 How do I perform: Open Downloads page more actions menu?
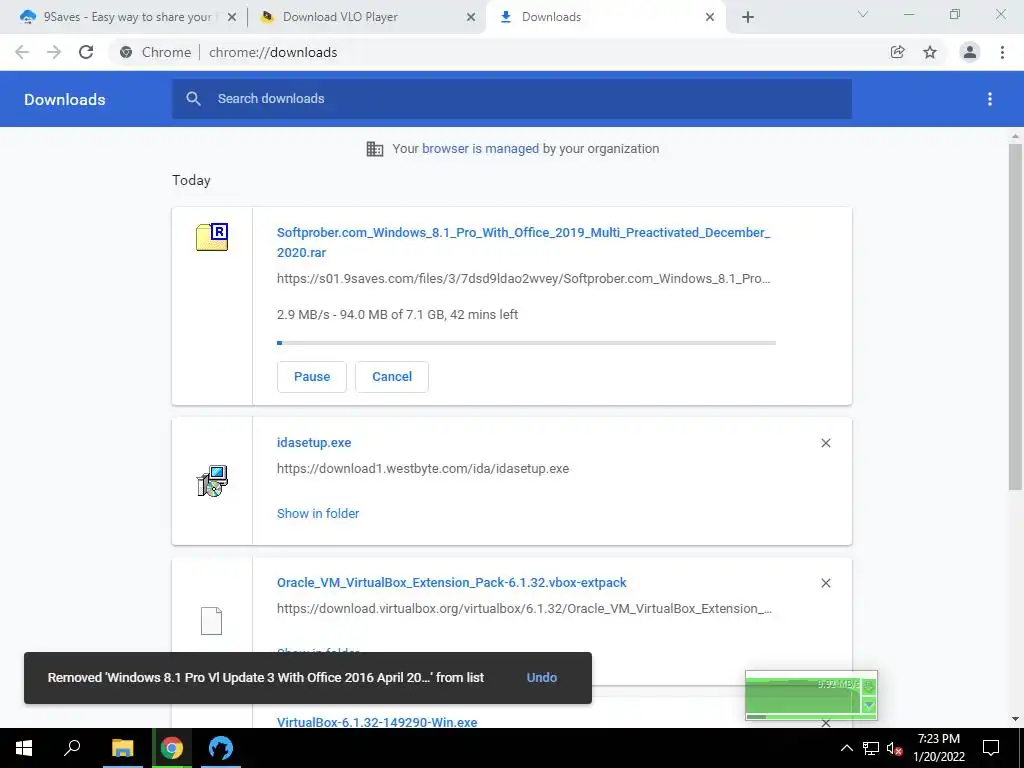989,99
